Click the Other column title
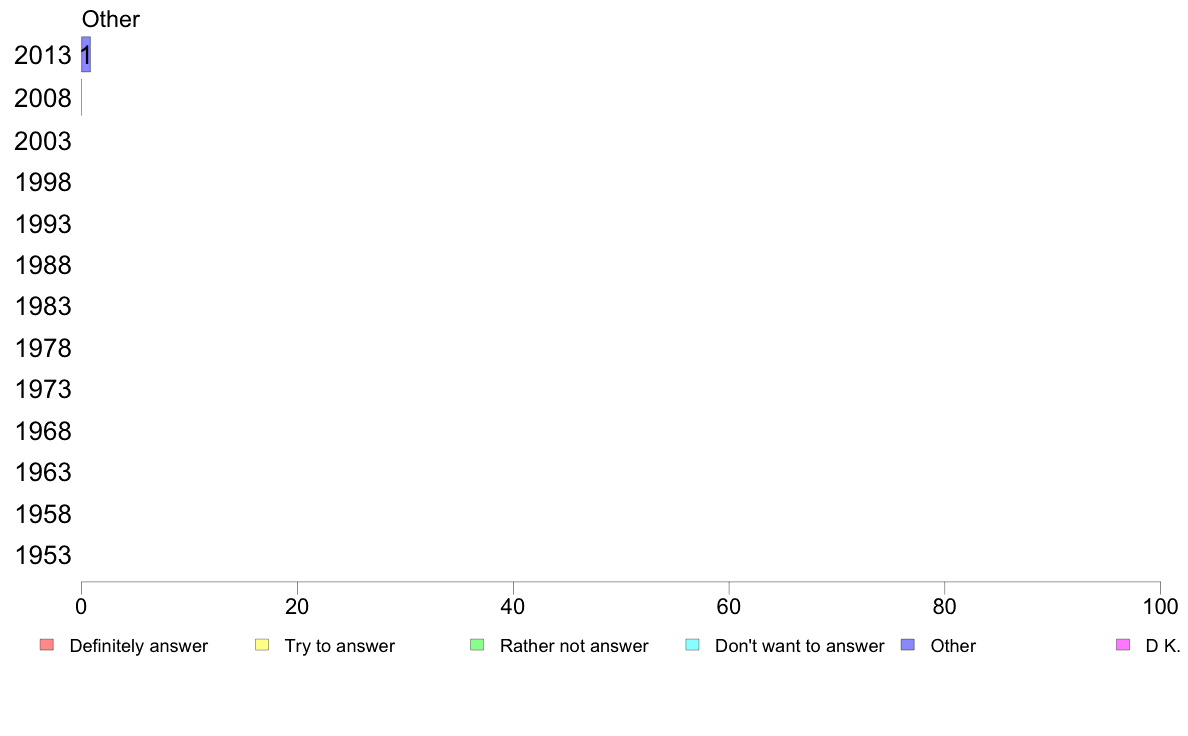Image resolution: width=1188 pixels, height=736 pixels. (x=111, y=19)
